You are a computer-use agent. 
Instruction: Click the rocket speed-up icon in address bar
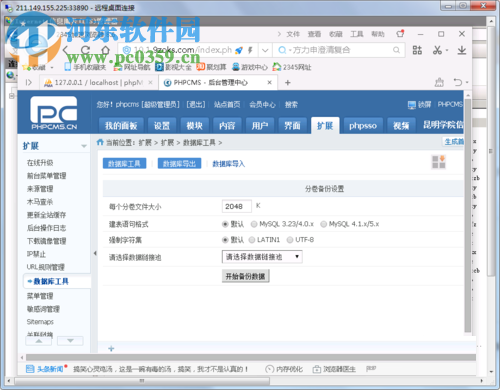[x=239, y=50]
